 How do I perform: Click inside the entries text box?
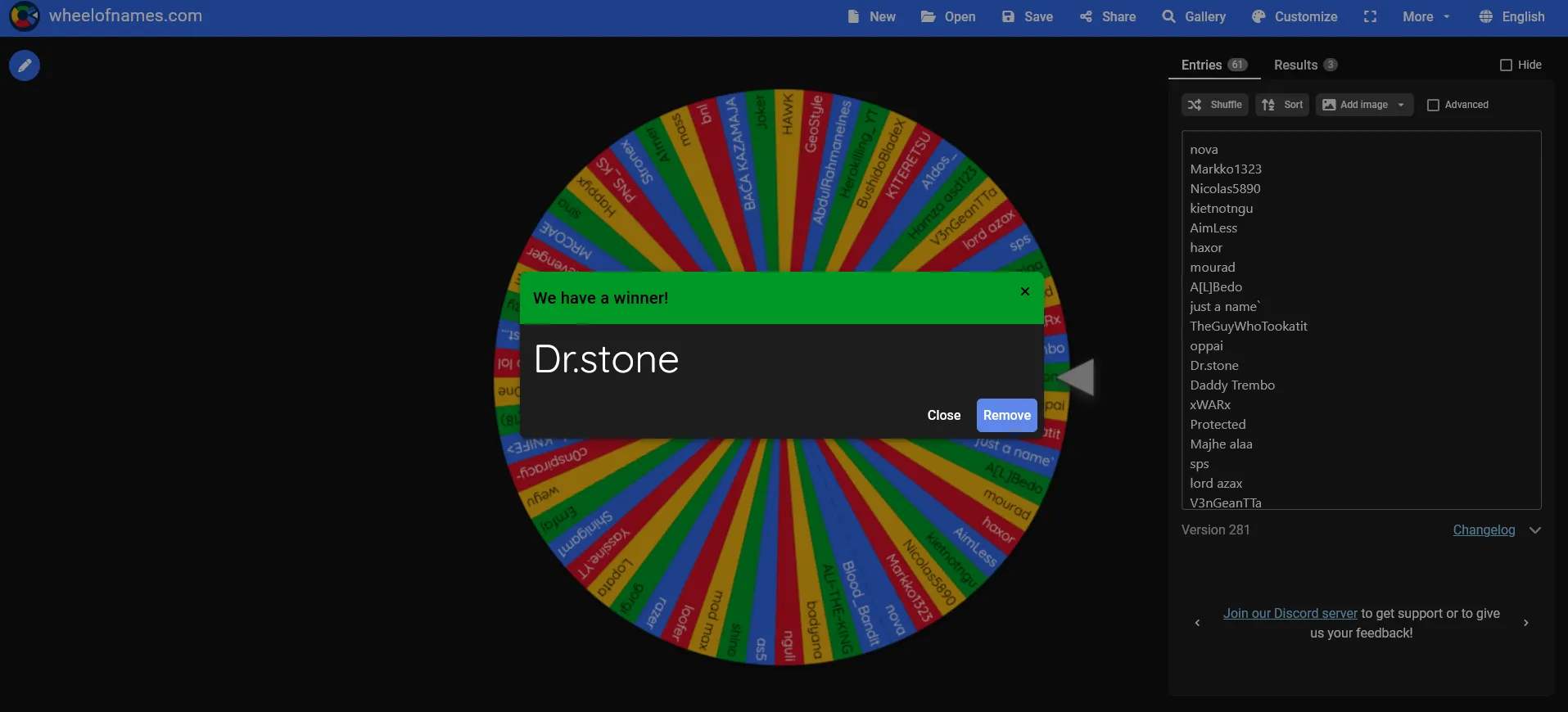pyautogui.click(x=1361, y=320)
